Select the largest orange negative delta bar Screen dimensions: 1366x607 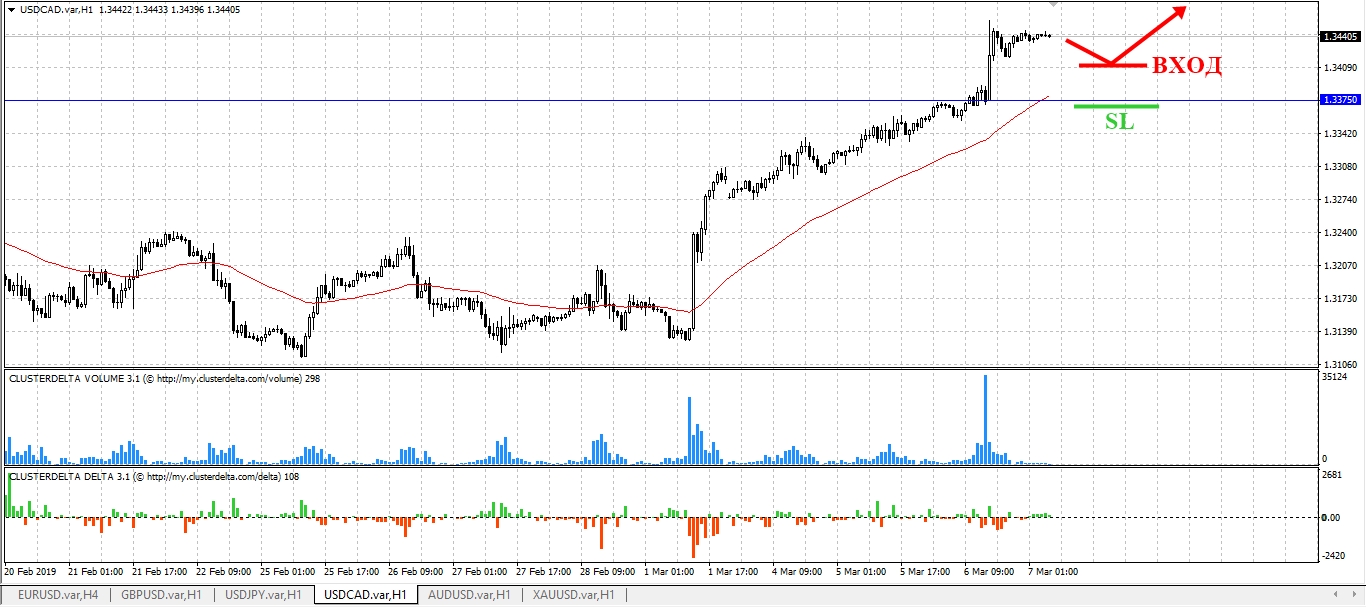[693, 537]
